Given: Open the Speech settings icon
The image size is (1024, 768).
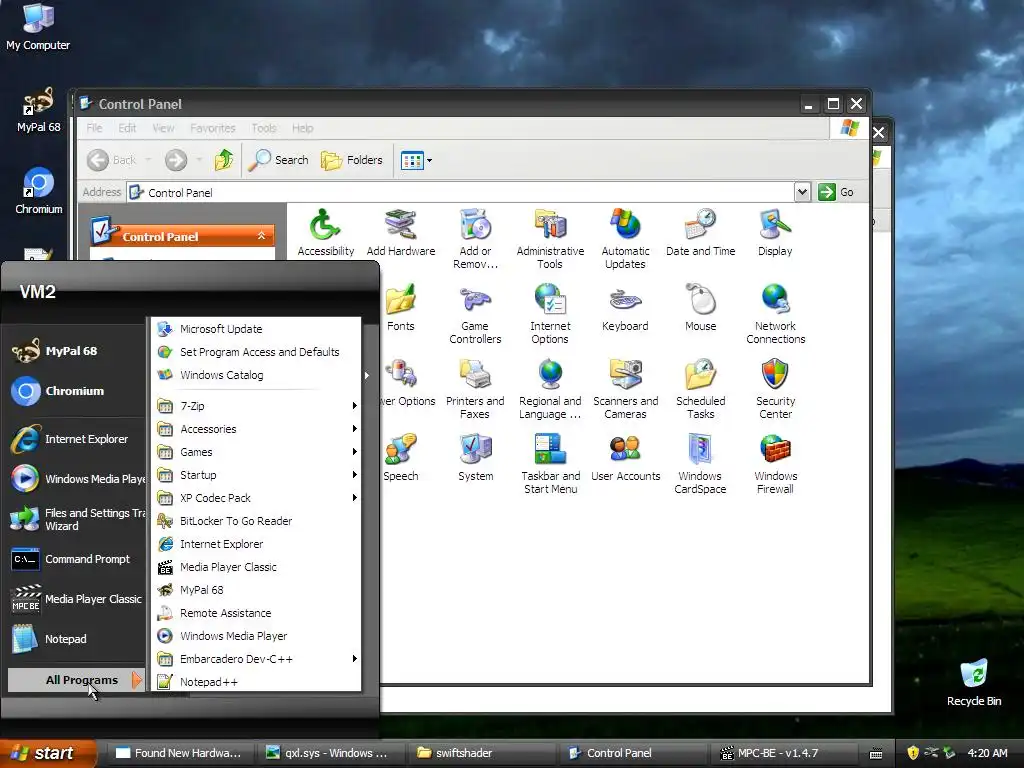Looking at the screenshot, I should [x=400, y=458].
